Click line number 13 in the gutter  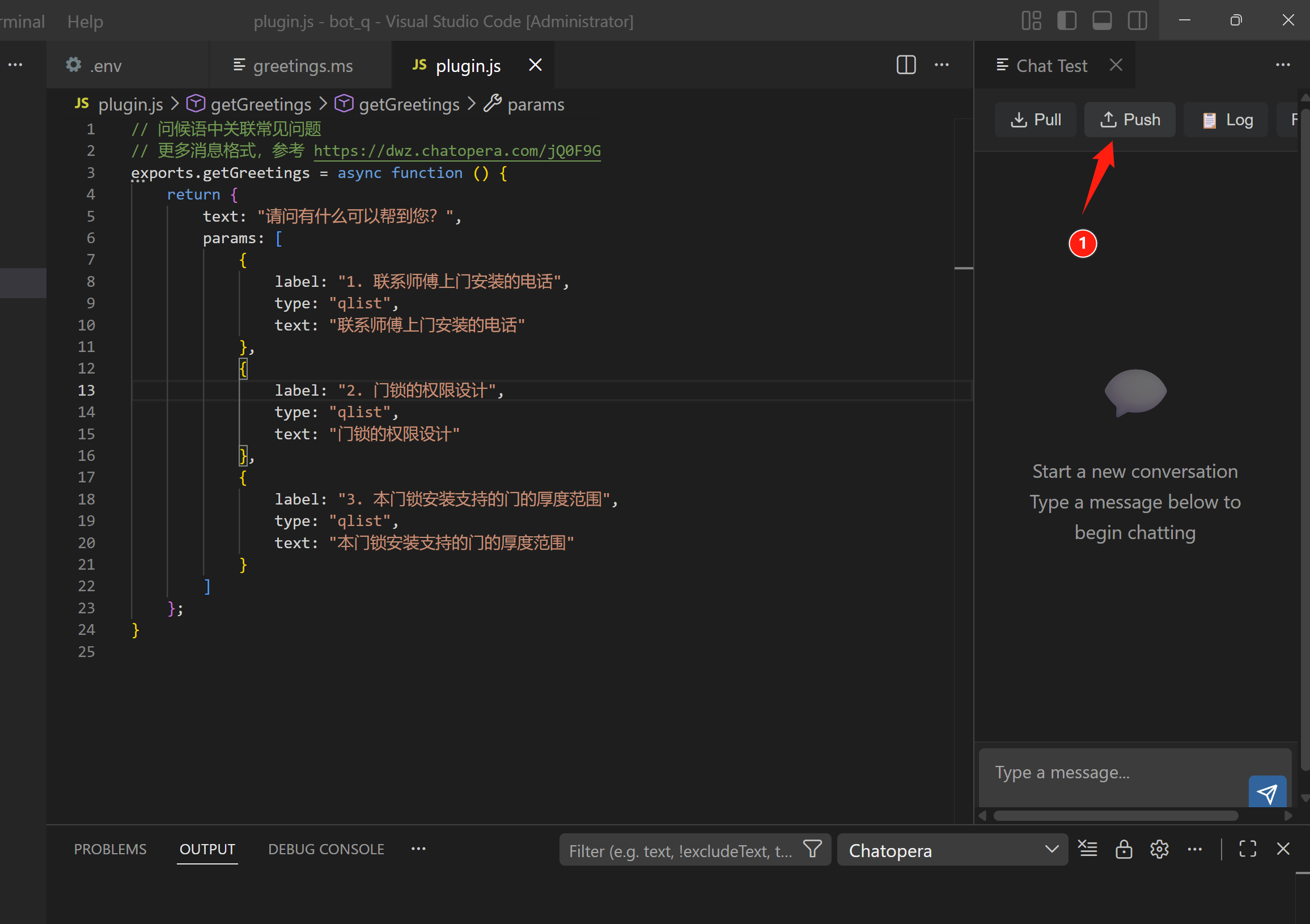pos(86,391)
